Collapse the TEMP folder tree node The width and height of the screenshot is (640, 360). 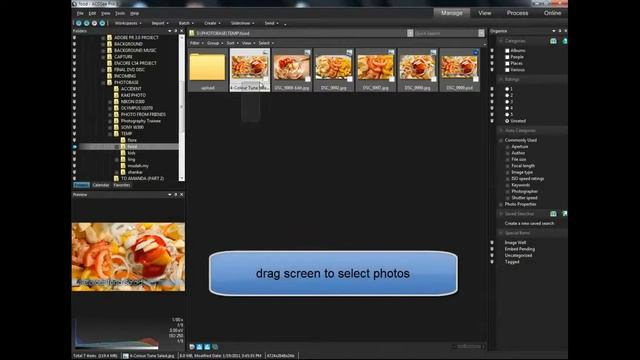coord(110,134)
